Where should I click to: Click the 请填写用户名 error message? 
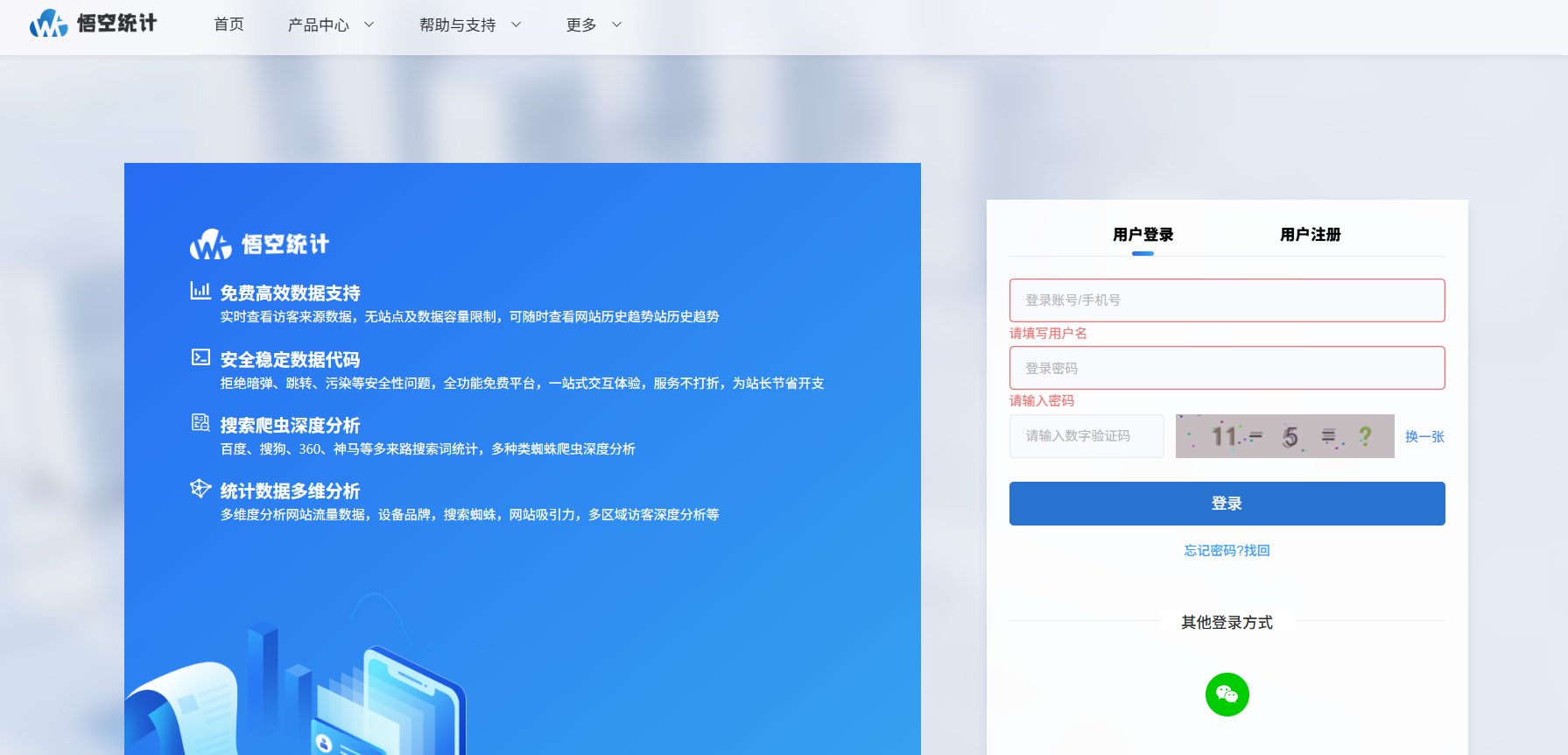point(1048,333)
